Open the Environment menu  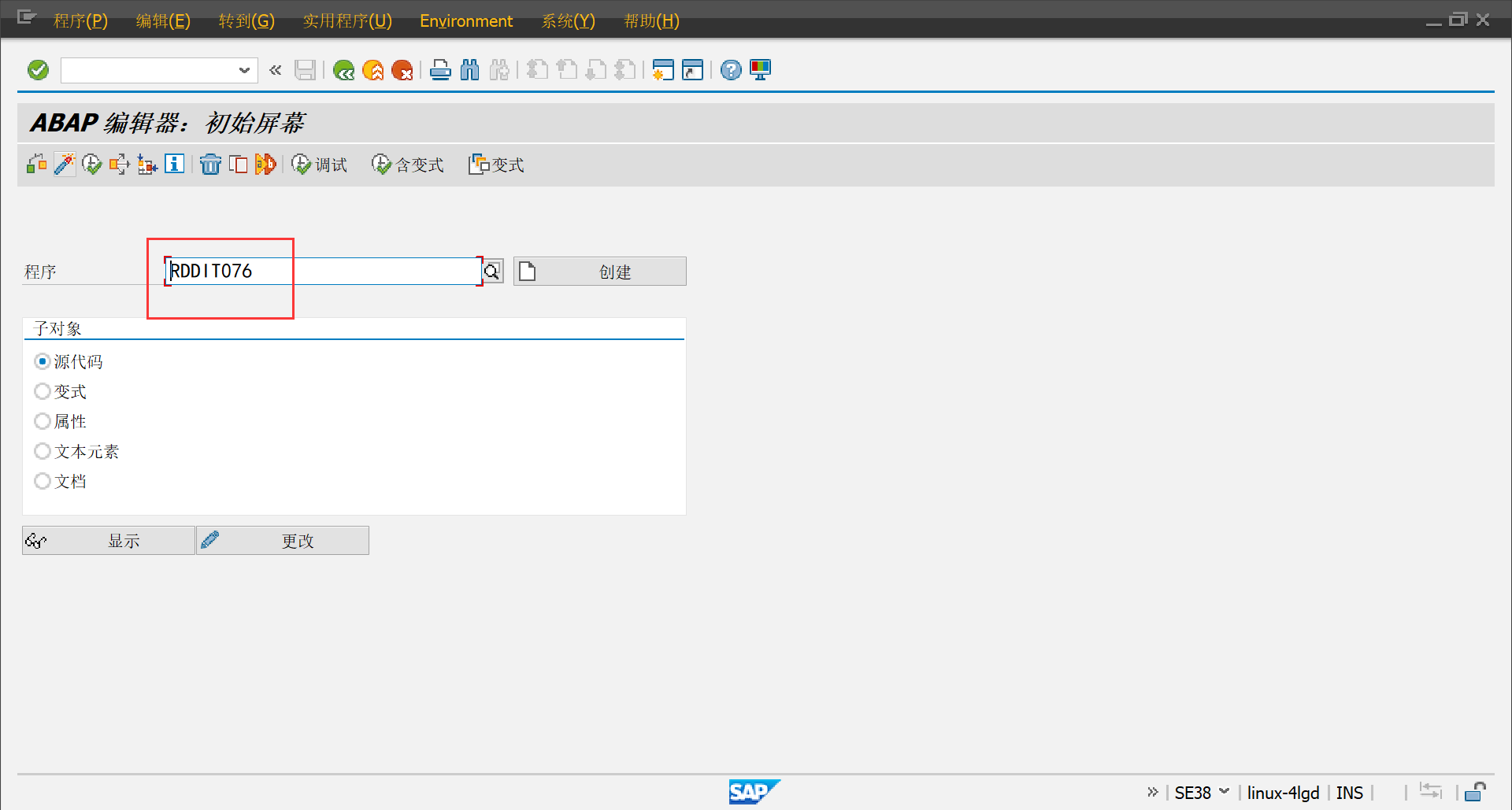tap(466, 20)
